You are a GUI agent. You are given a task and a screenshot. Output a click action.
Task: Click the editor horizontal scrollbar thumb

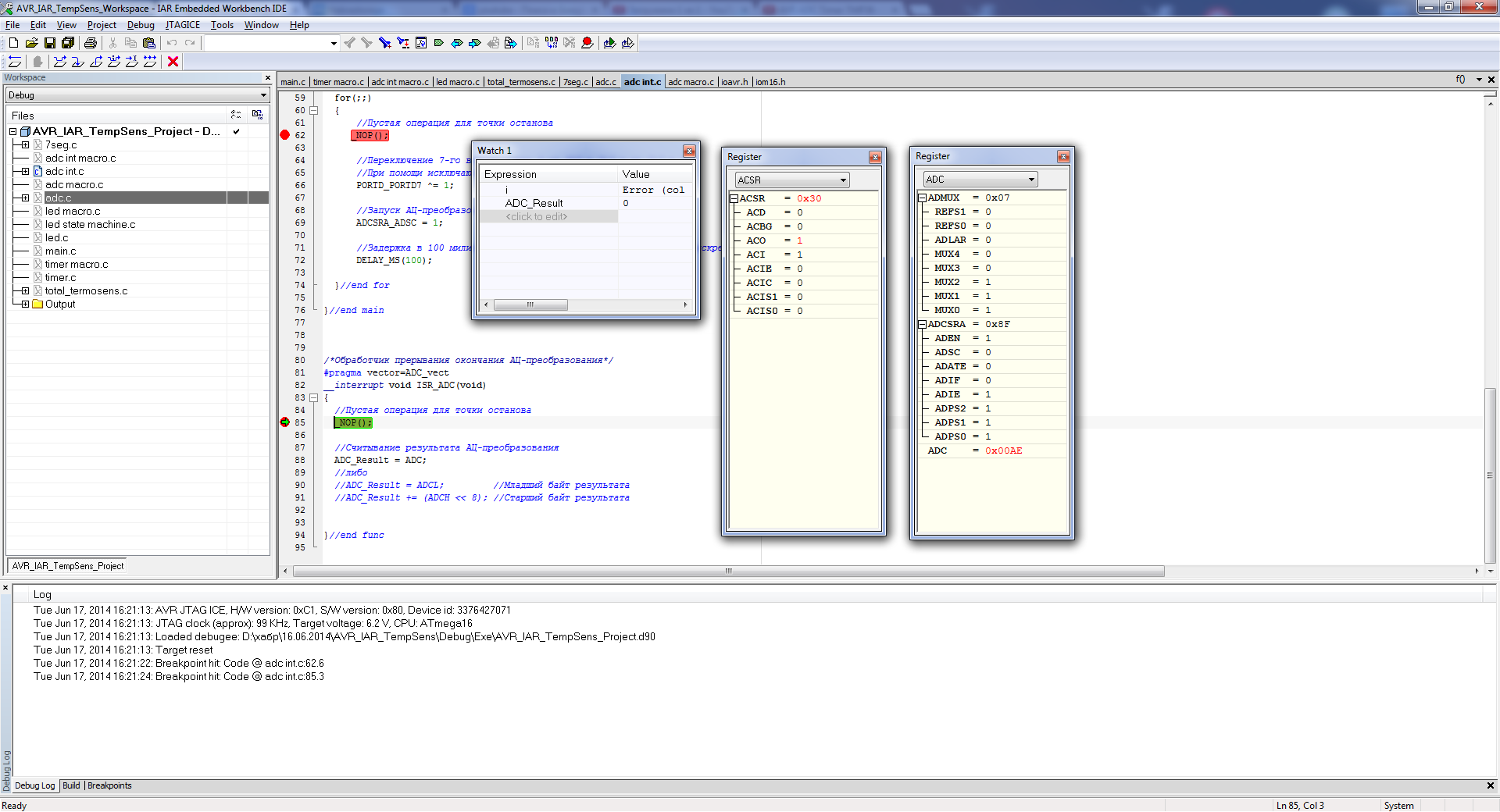728,571
